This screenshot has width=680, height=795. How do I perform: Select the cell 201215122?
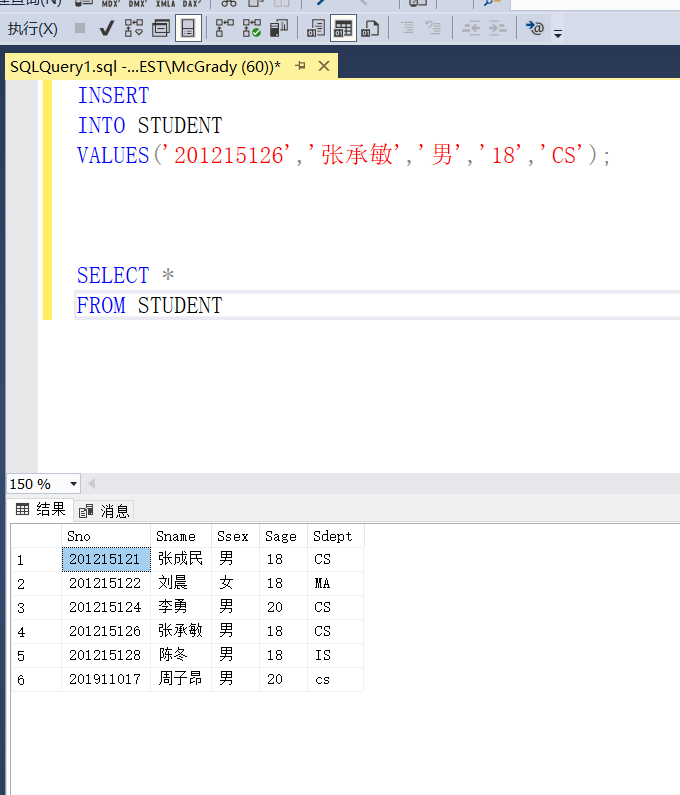point(106,583)
